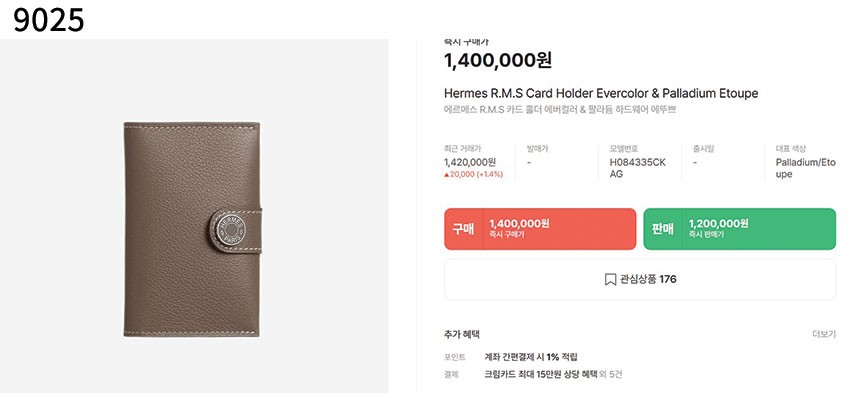Viewport: 860px width, 393px height.
Task: Click the Korean product name subtitle
Action: [560, 110]
